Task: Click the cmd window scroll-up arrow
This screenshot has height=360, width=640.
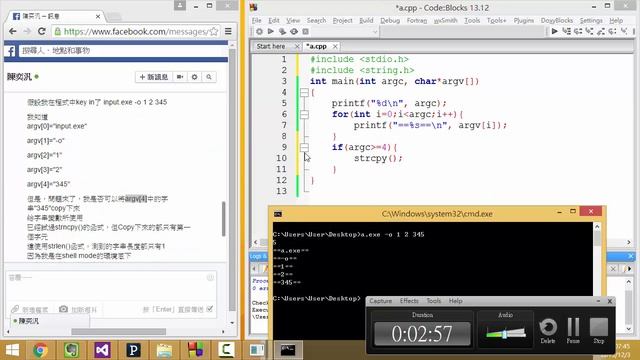Action: (x=597, y=227)
